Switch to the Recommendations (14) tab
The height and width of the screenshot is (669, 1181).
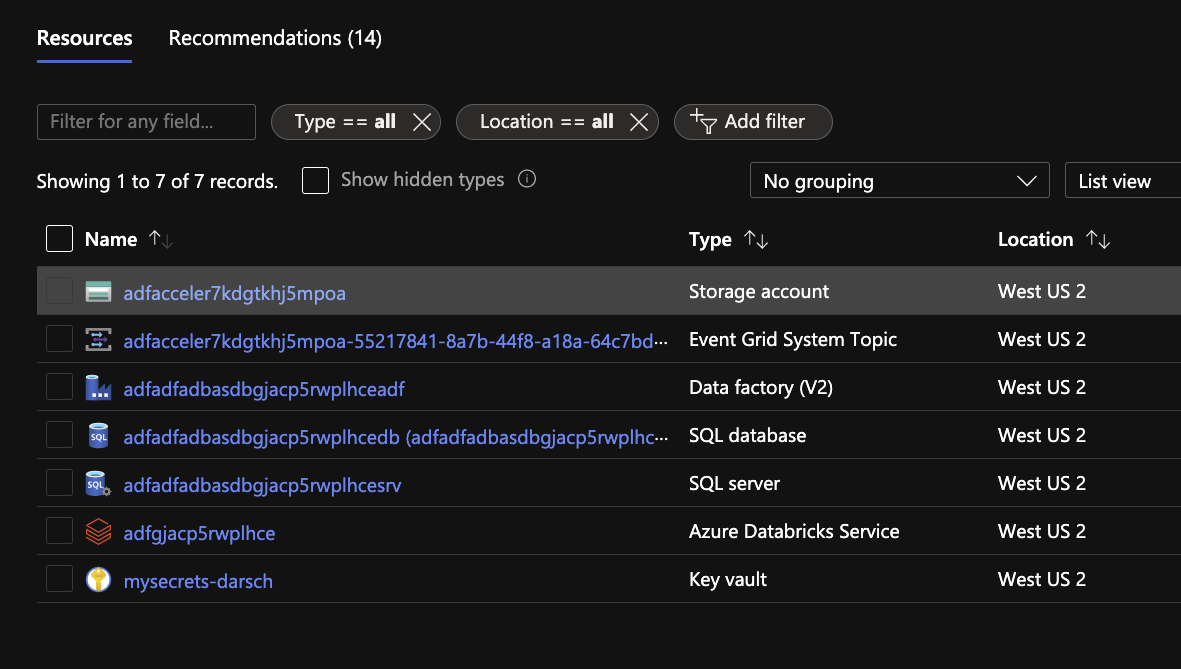tap(275, 38)
